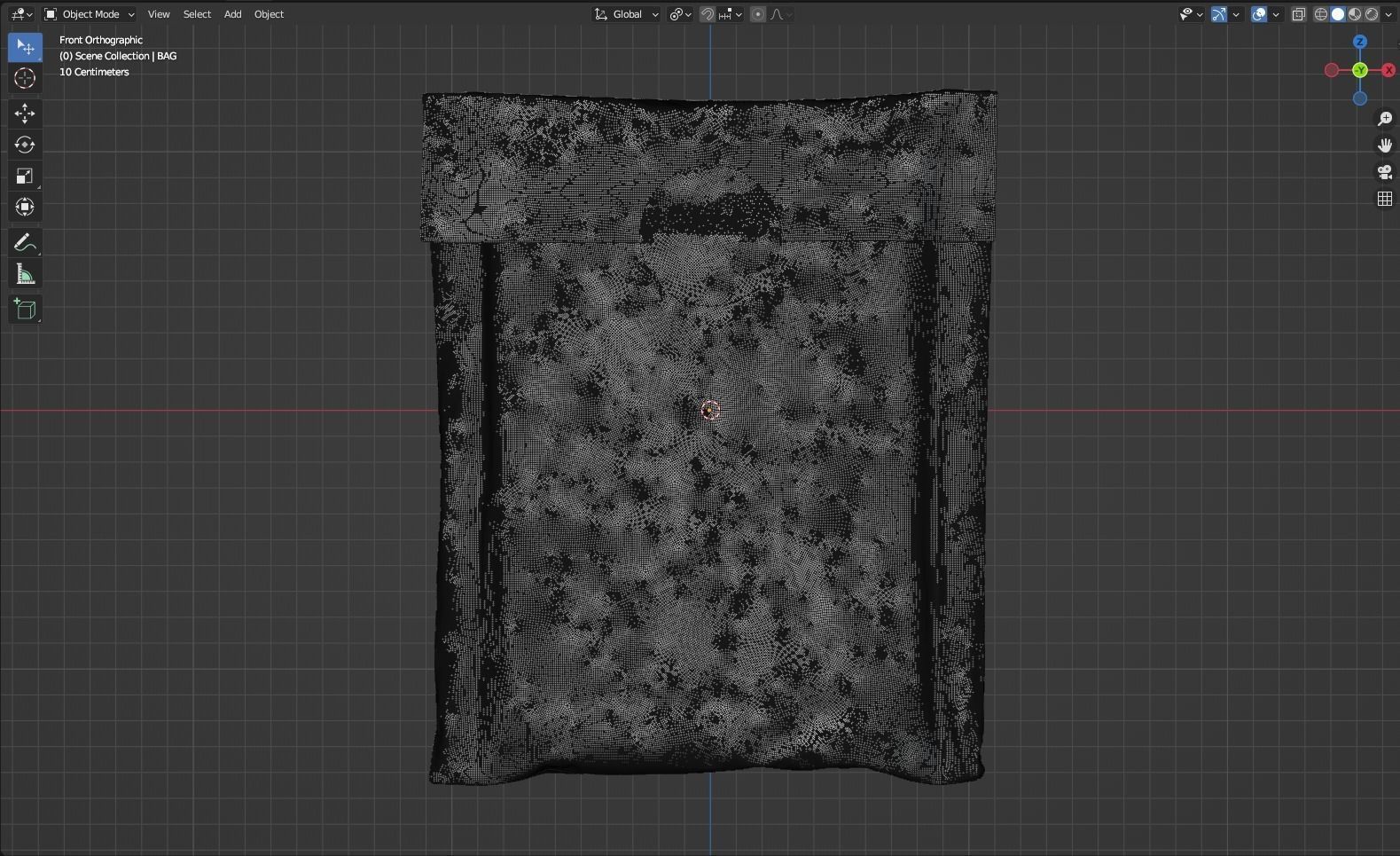Screen dimensions: 1400x856
Task: Open the pivot point dropdown
Action: (x=680, y=14)
